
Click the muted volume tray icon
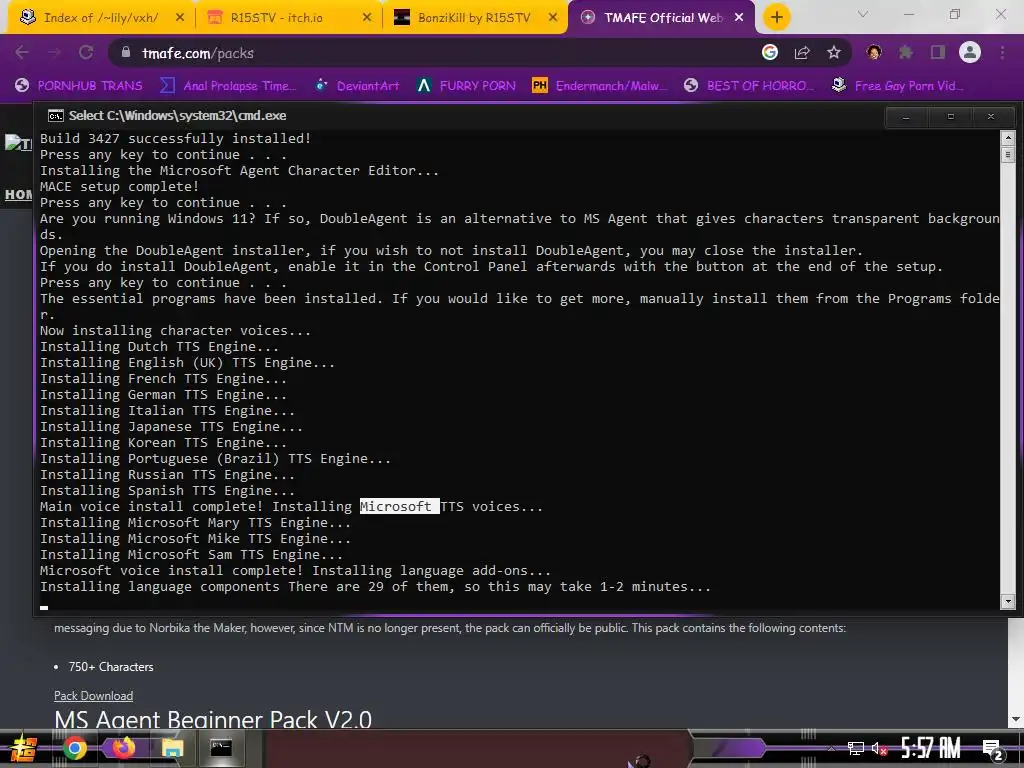(x=879, y=748)
